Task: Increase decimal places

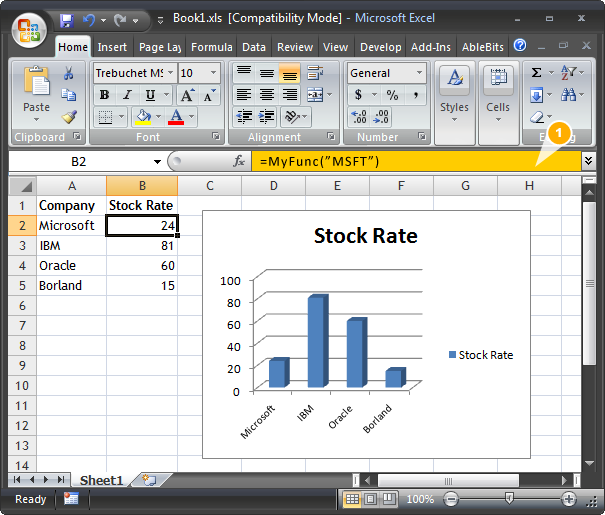Action: [x=358, y=117]
